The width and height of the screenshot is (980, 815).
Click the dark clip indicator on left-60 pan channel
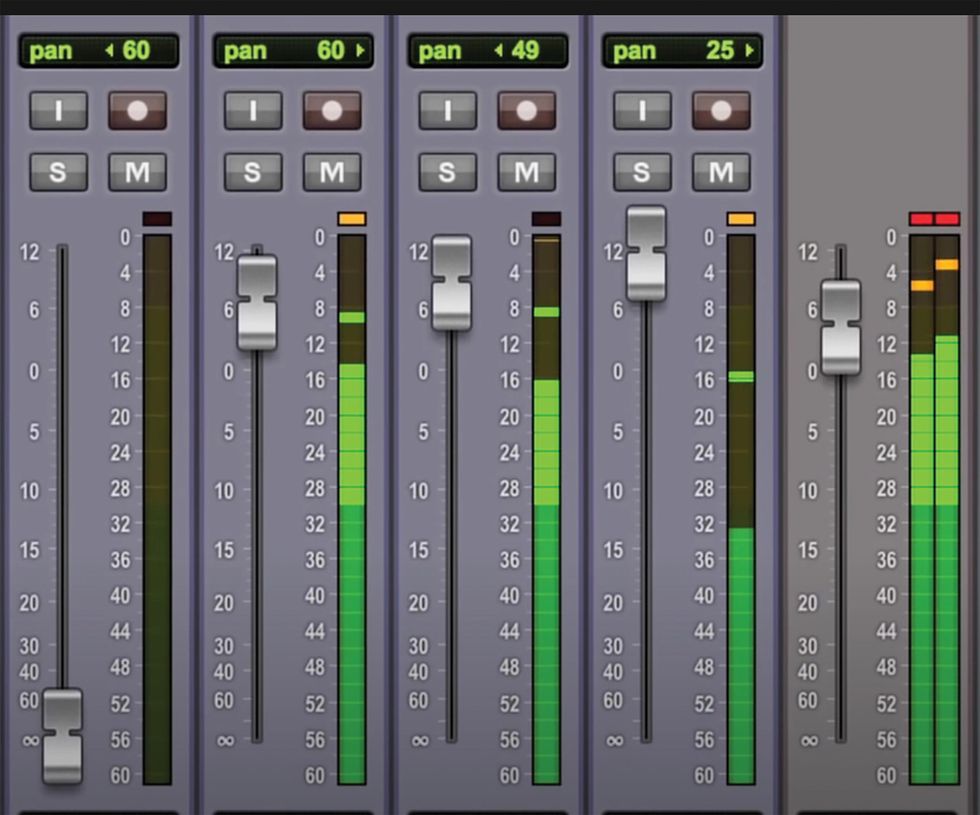[x=157, y=219]
